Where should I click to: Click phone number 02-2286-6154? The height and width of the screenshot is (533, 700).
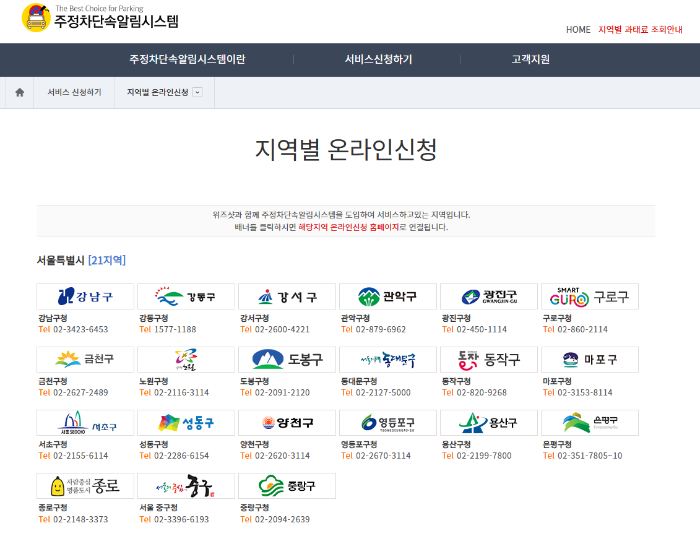[x=182, y=456]
